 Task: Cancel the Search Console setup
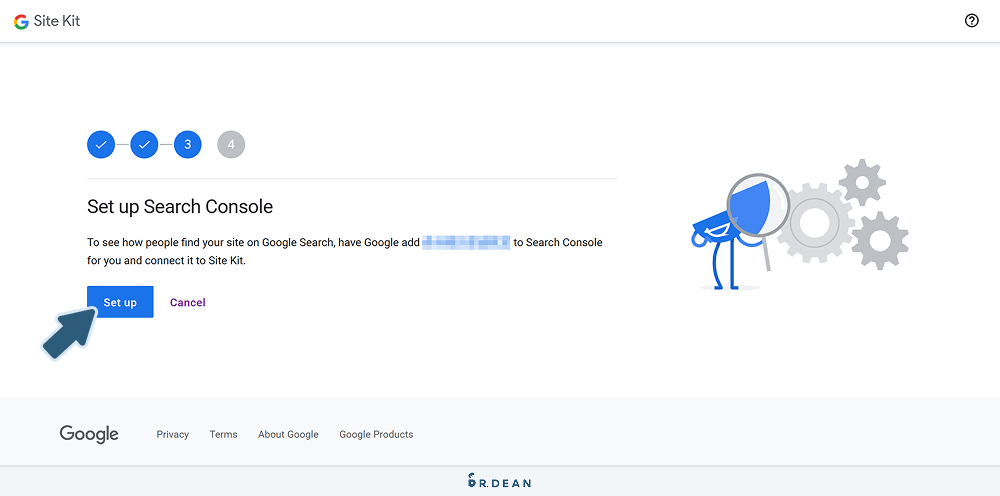(x=188, y=302)
